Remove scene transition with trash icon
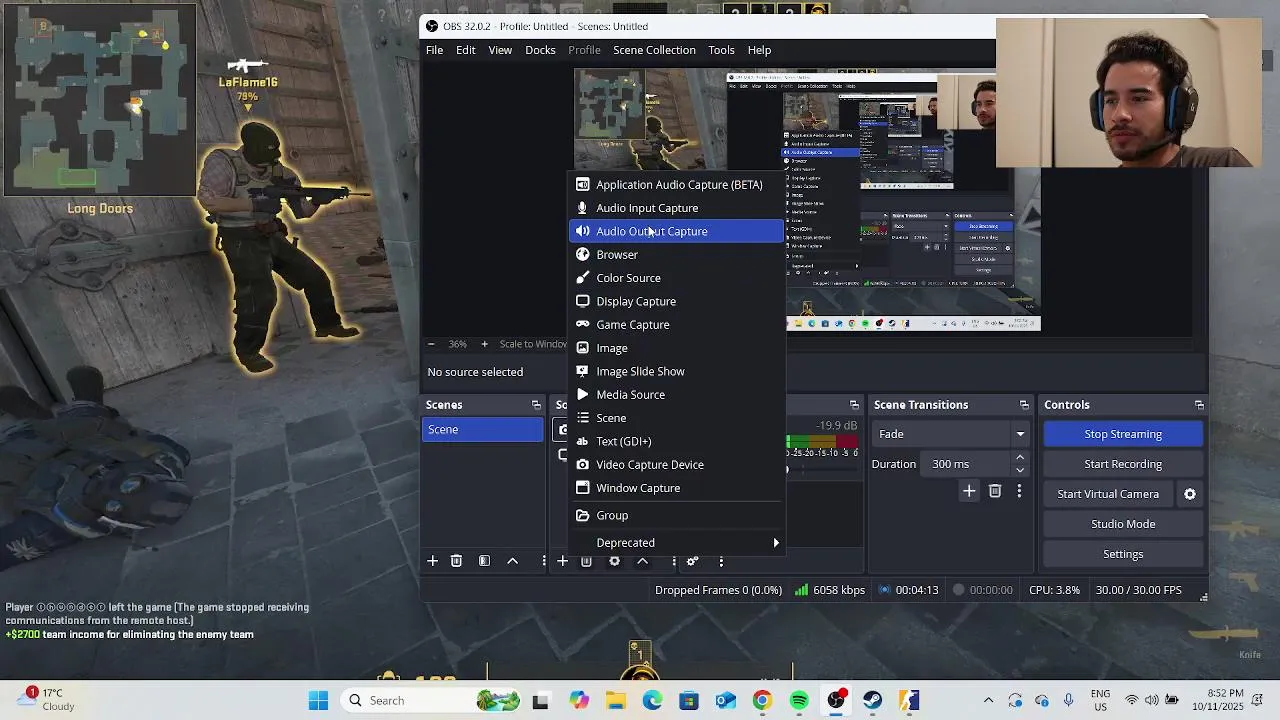 [995, 491]
